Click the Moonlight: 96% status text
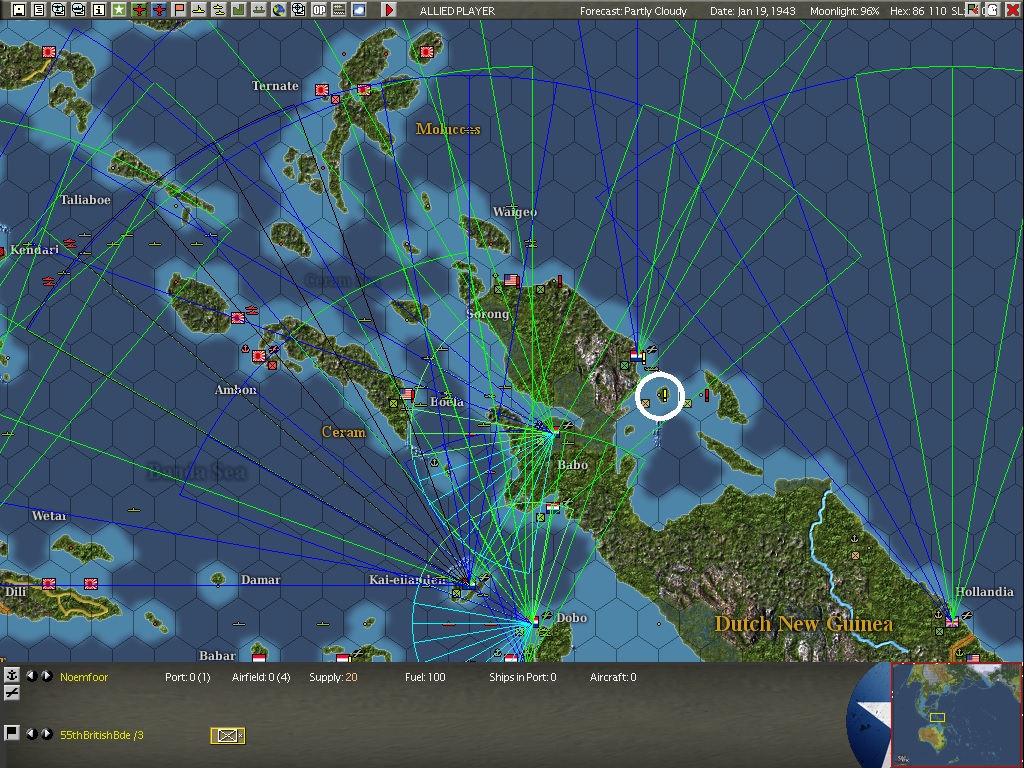The image size is (1024, 768). (x=844, y=11)
